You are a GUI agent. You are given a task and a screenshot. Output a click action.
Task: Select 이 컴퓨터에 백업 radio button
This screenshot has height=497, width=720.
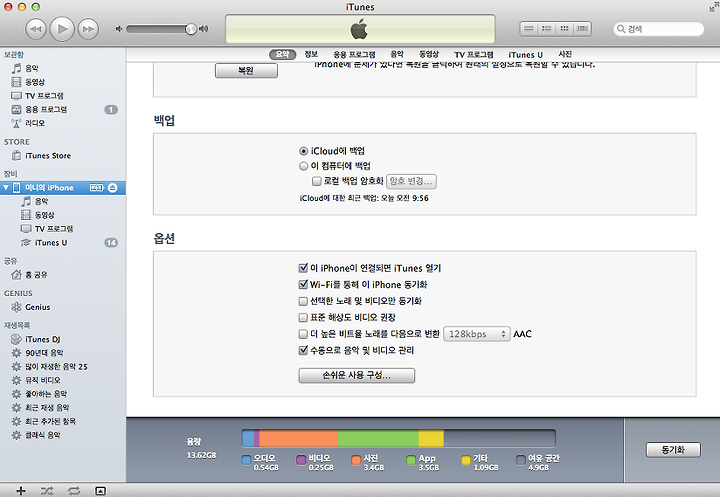pyautogui.click(x=304, y=166)
